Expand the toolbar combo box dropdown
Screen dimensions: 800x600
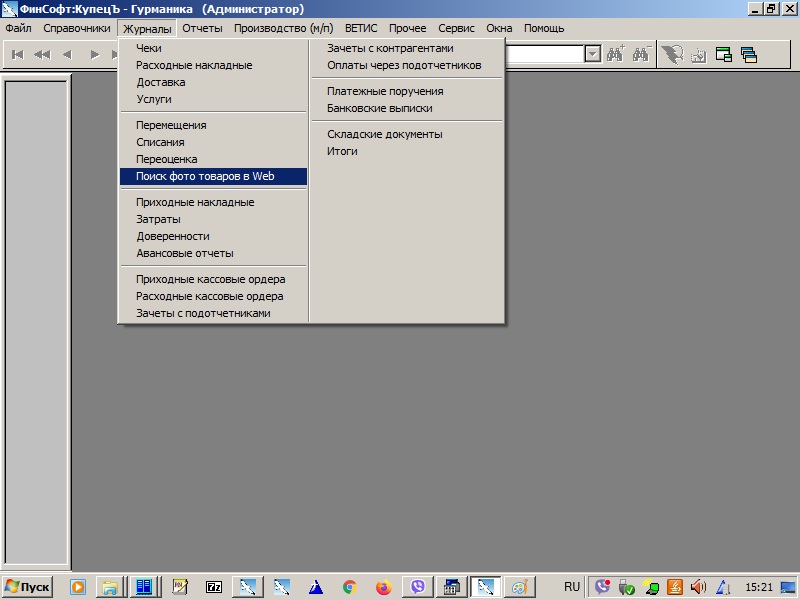tap(592, 55)
